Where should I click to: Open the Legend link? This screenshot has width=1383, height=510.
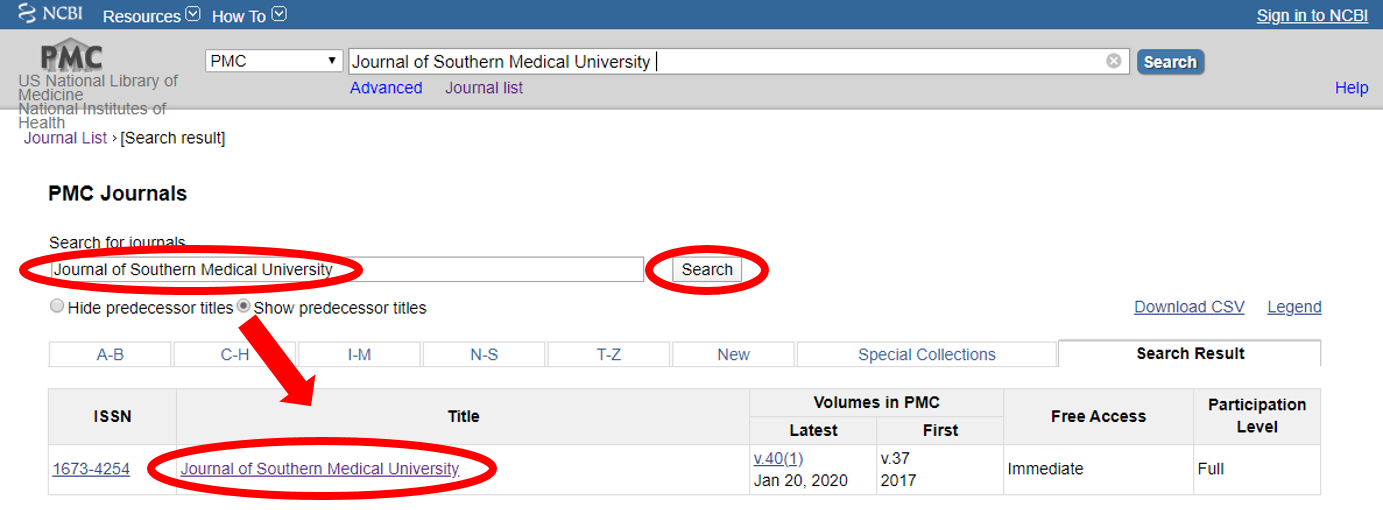[1294, 307]
